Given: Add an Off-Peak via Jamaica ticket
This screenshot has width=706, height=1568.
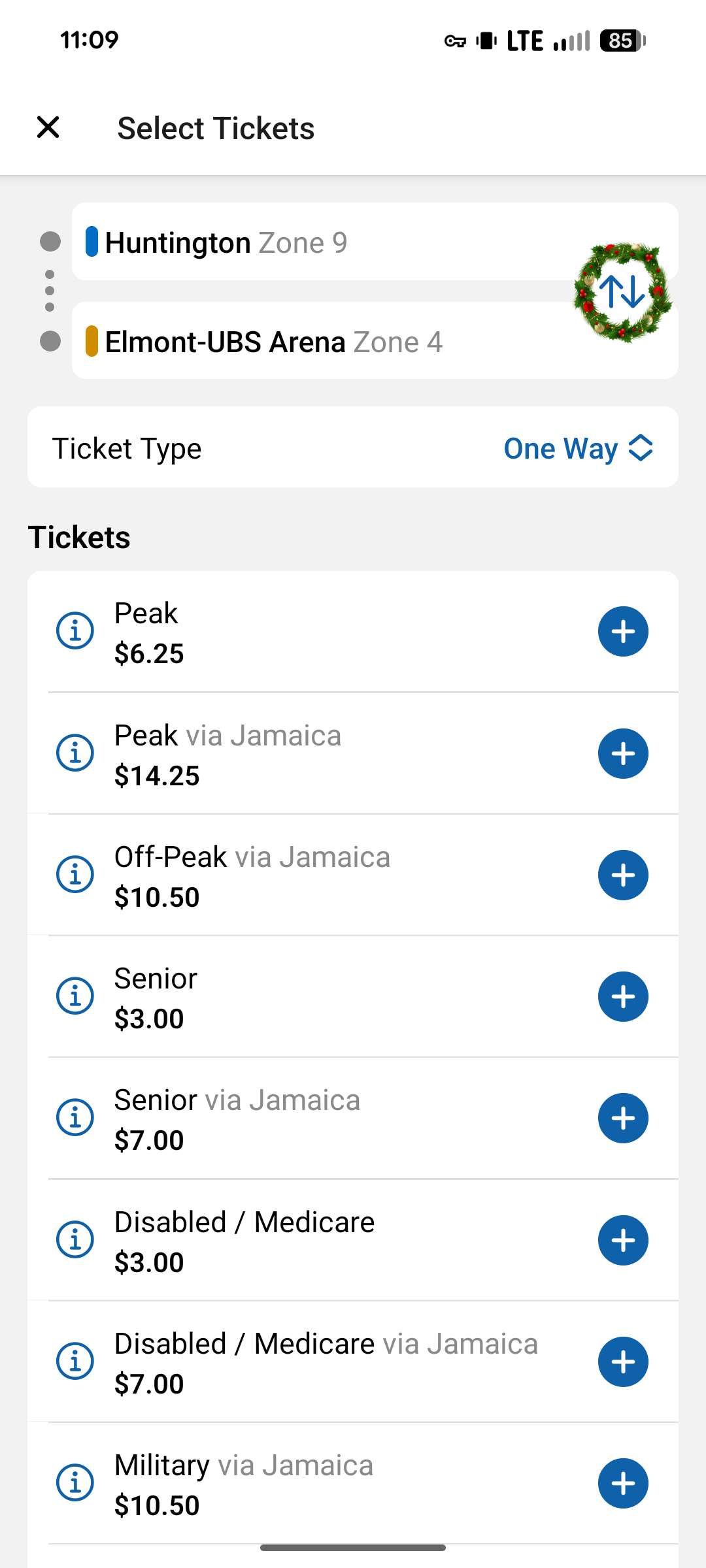Looking at the screenshot, I should (623, 875).
